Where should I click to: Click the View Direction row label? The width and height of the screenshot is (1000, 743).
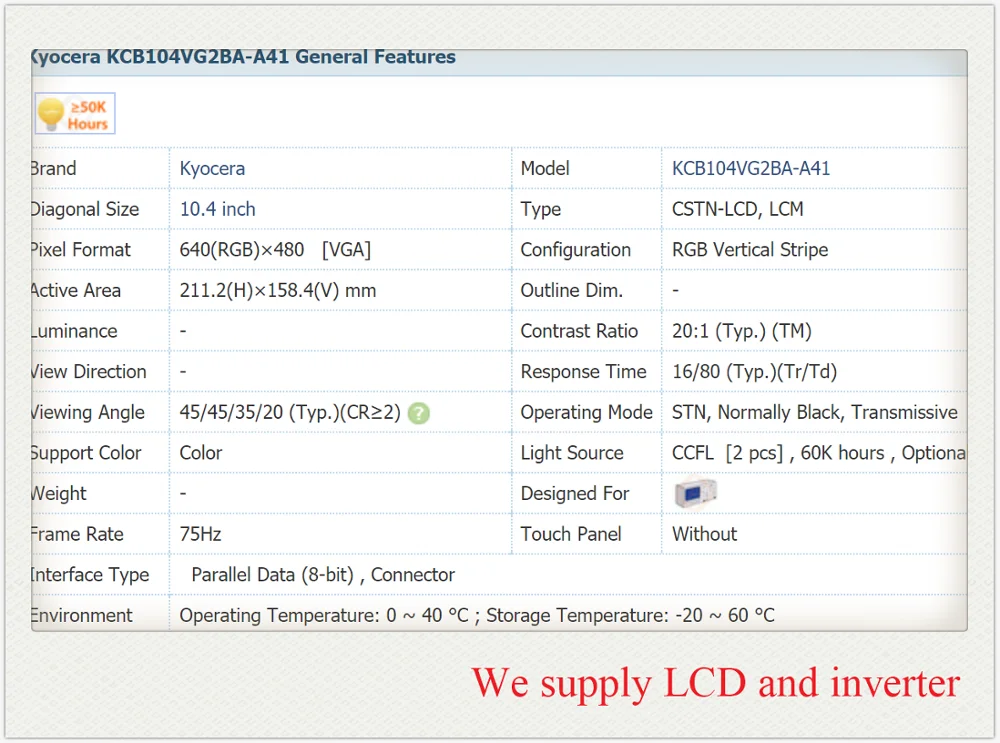pyautogui.click(x=89, y=372)
